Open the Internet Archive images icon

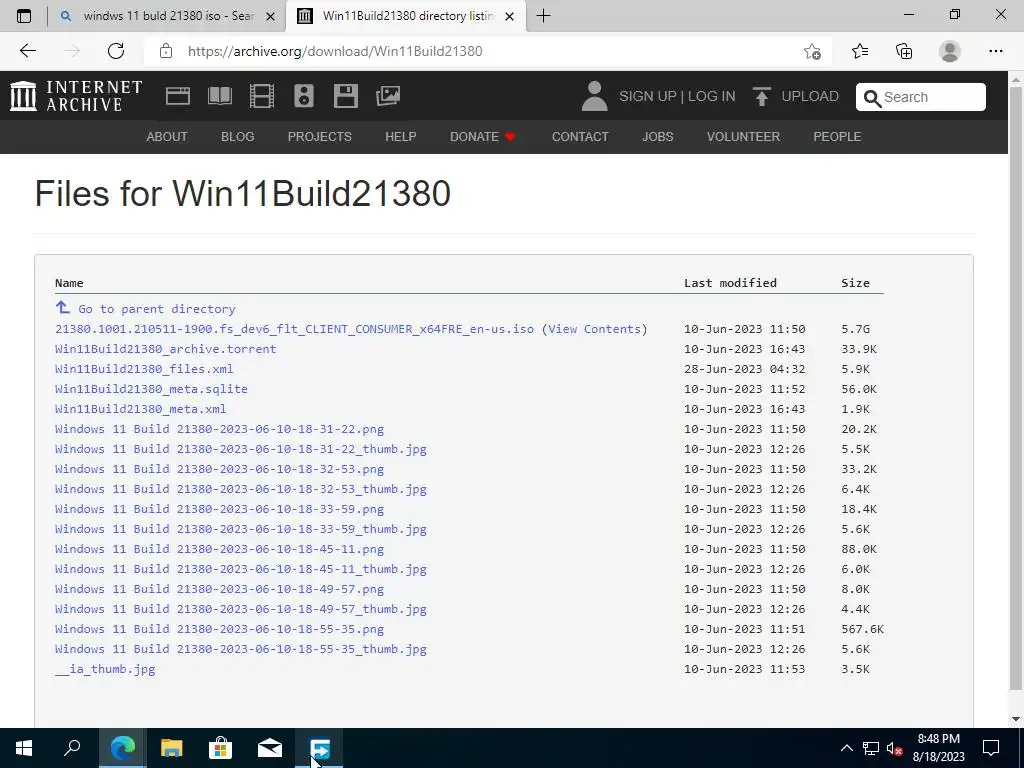388,96
